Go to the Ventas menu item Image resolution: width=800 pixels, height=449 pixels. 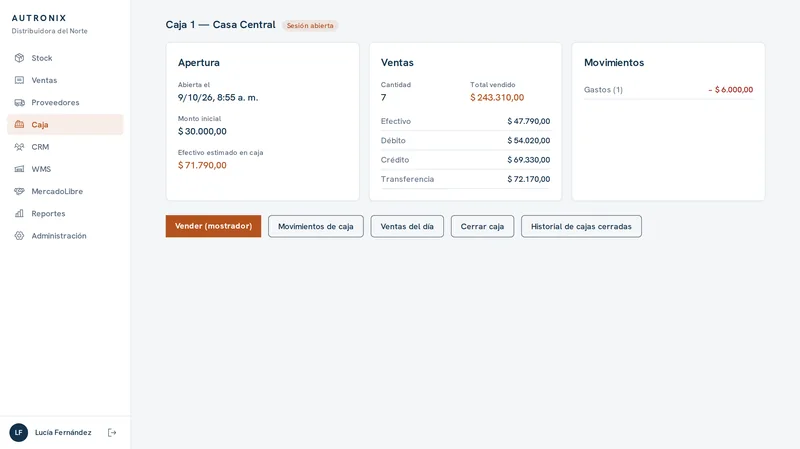click(x=65, y=80)
